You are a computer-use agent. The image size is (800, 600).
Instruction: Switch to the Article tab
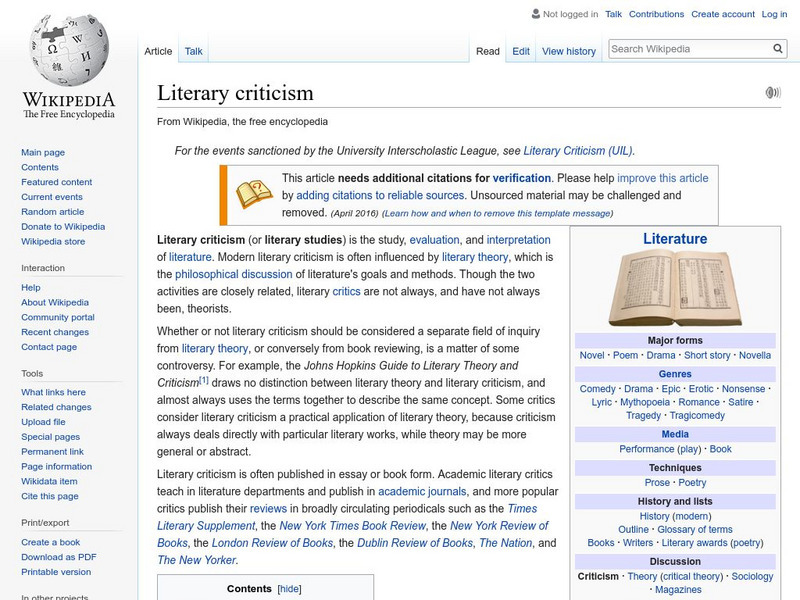coord(158,51)
